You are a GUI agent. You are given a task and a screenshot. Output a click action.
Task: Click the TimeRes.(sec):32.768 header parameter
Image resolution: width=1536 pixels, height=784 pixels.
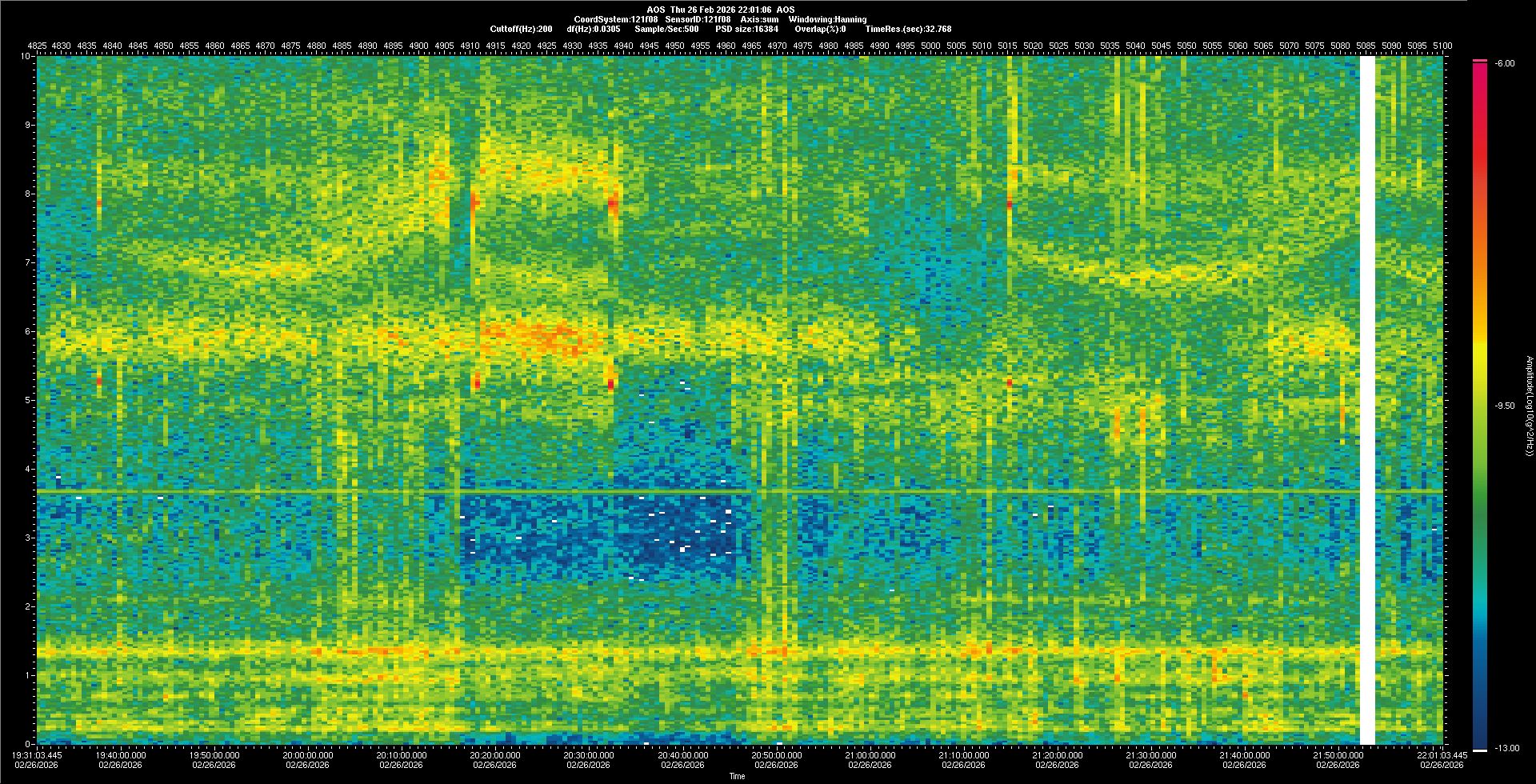pos(908,29)
